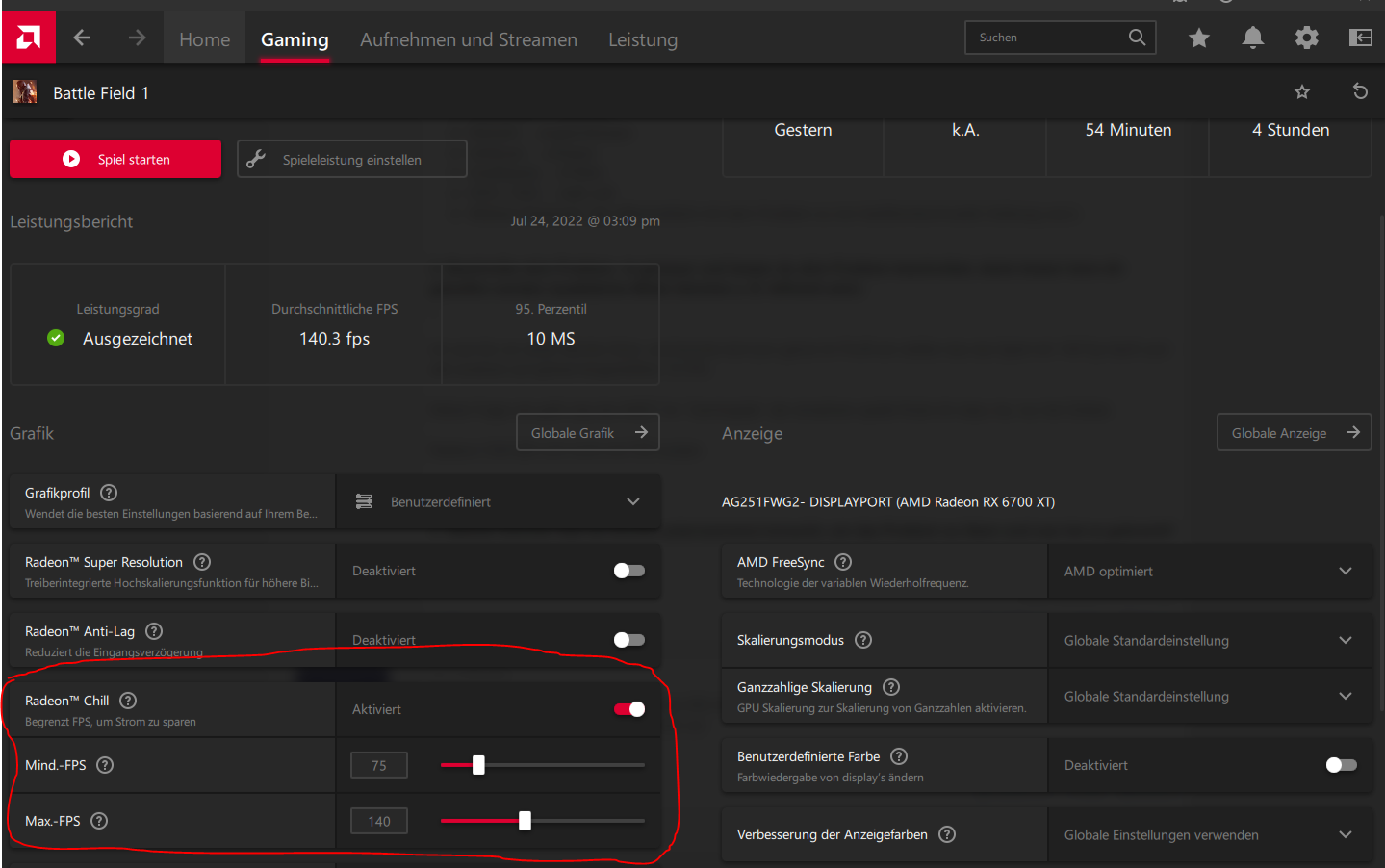
Task: Open Grafikprofil Benutzerdefiniert dropdown
Action: point(499,501)
